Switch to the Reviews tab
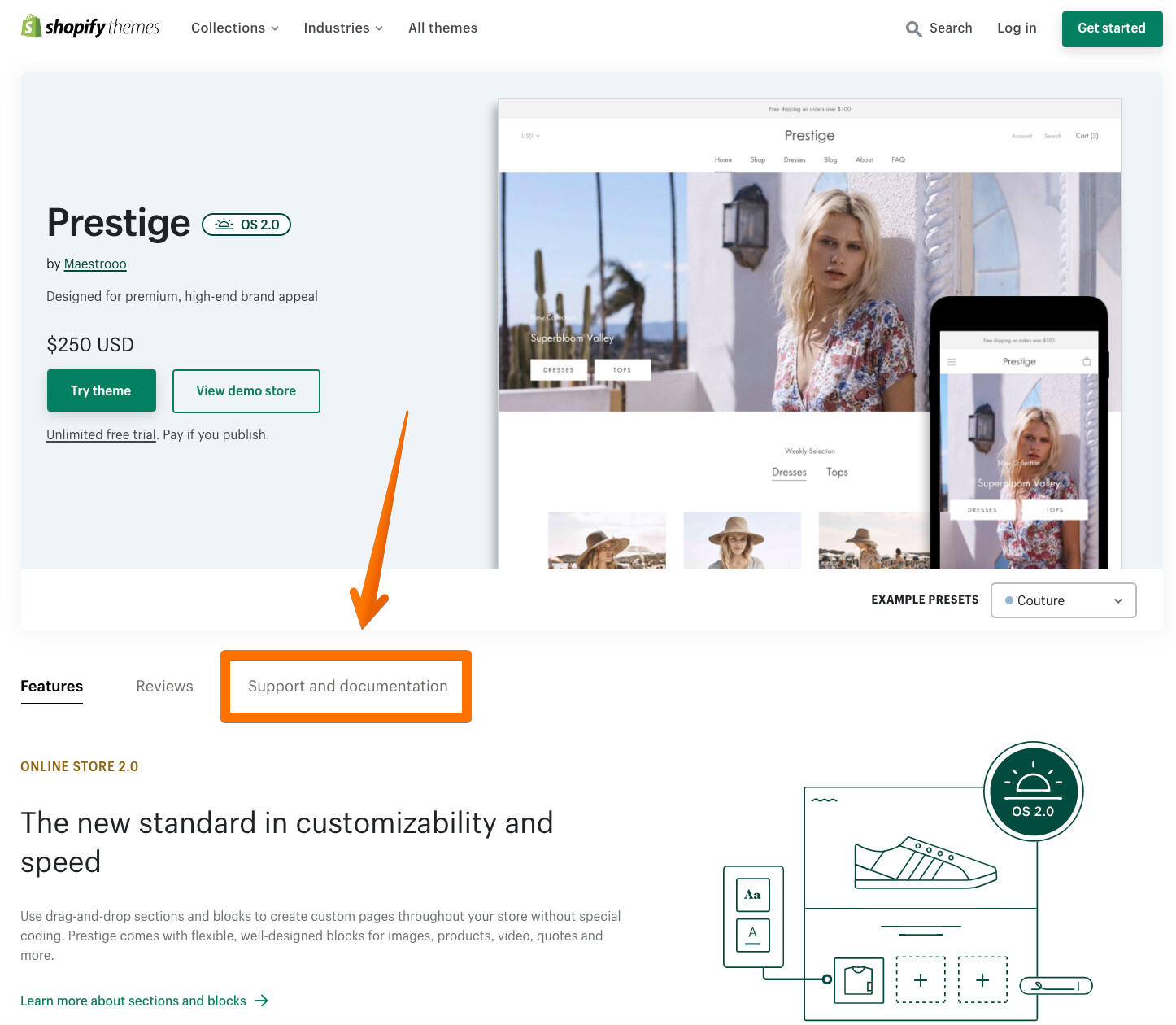The height and width of the screenshot is (1025, 1176). pyautogui.click(x=165, y=687)
